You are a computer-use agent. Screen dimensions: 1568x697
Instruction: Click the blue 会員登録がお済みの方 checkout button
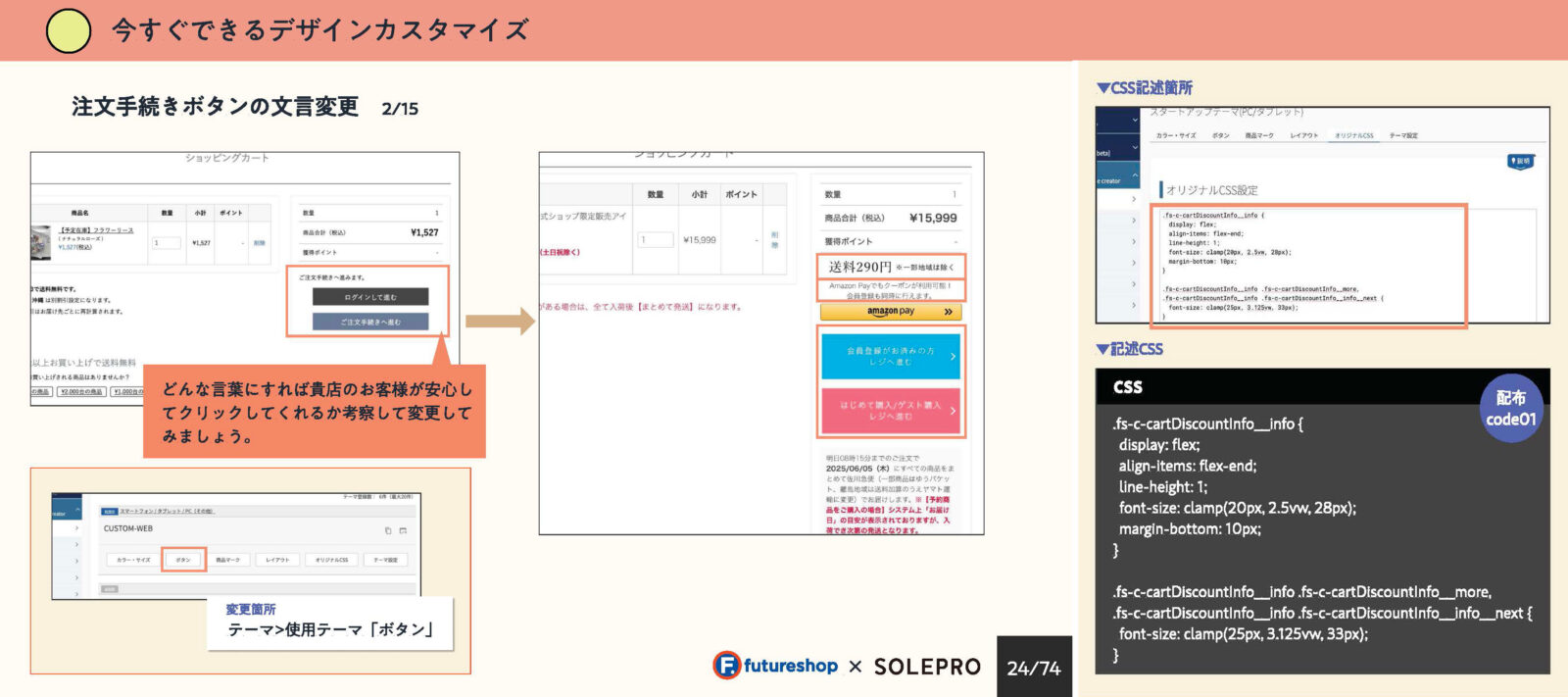[x=890, y=357]
